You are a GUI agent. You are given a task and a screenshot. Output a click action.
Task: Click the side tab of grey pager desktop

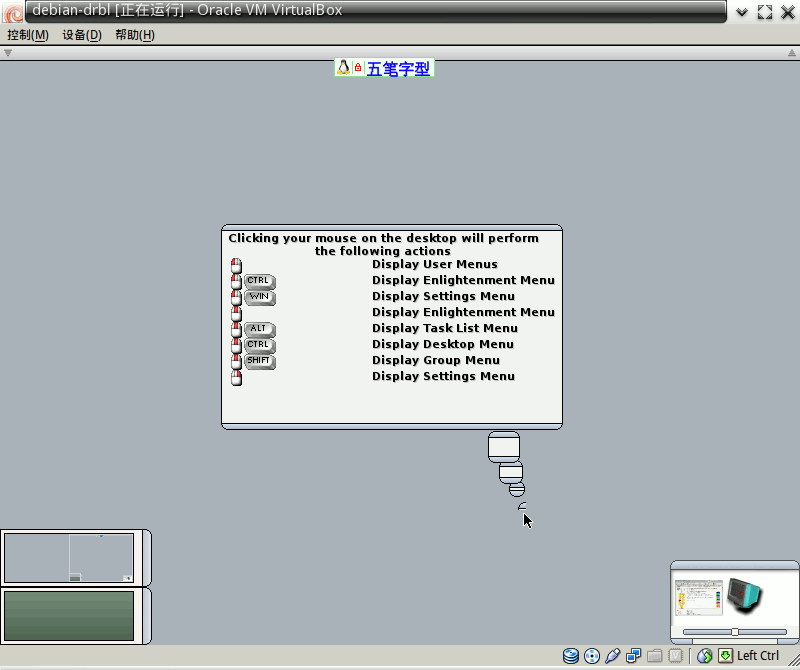(x=147, y=558)
